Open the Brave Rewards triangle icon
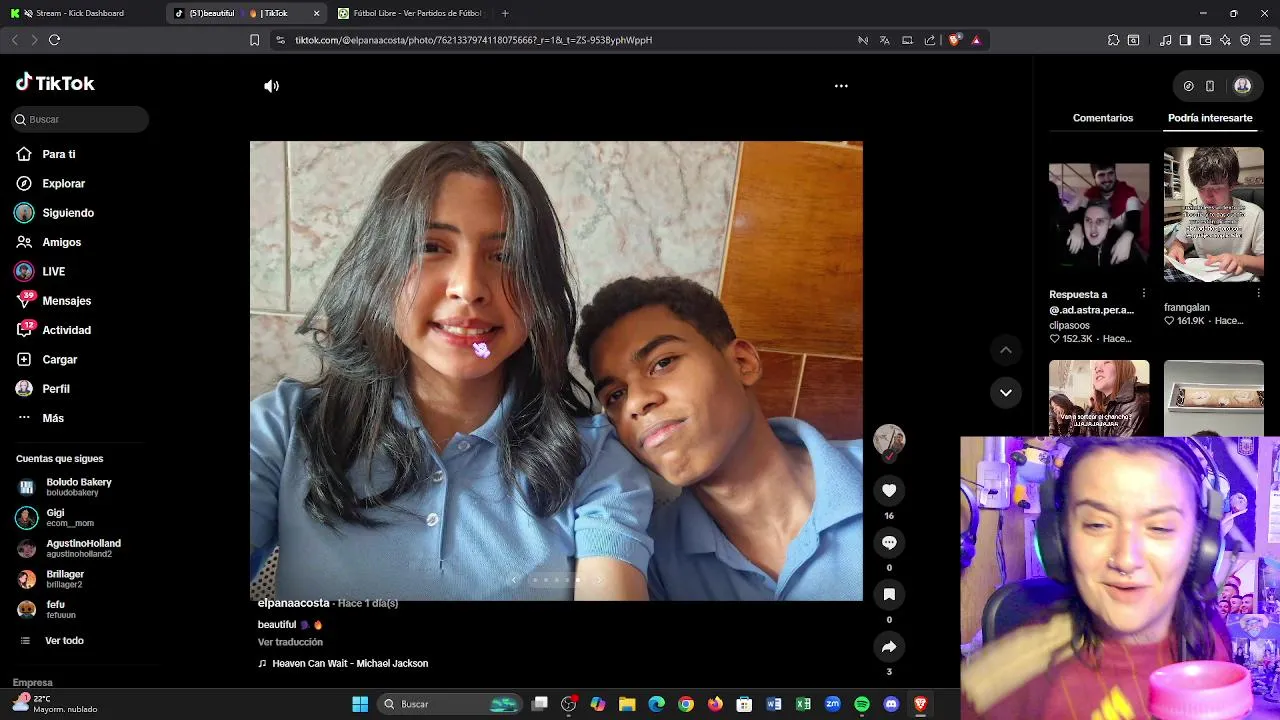The height and width of the screenshot is (720, 1280). pyautogui.click(x=976, y=40)
